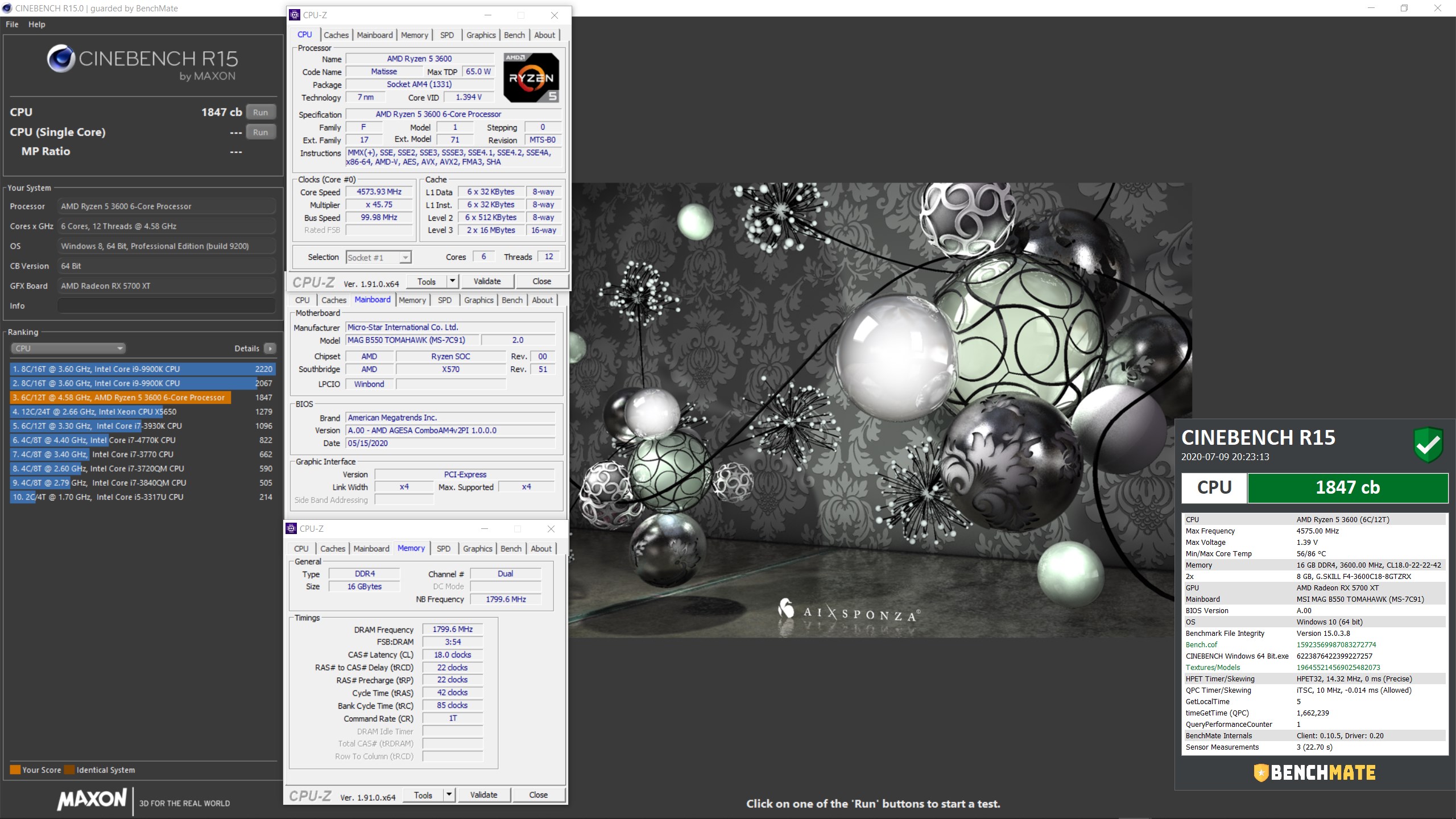This screenshot has height=819, width=1456.
Task: Click Tools button in bottom CPU-Z window
Action: (423, 795)
